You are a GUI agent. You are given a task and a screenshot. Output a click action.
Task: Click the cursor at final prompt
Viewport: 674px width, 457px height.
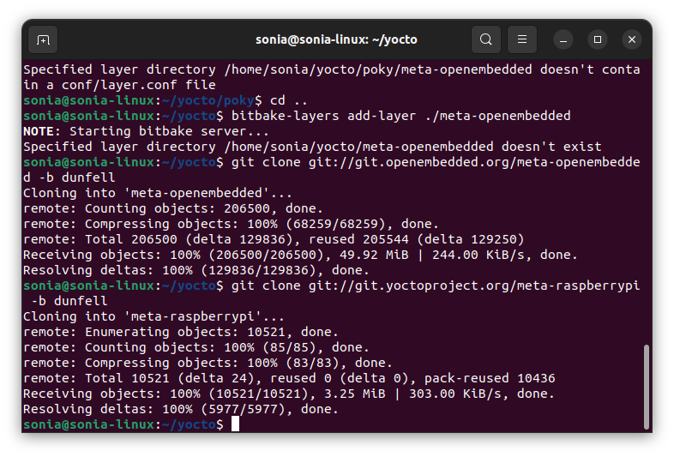click(x=235, y=424)
